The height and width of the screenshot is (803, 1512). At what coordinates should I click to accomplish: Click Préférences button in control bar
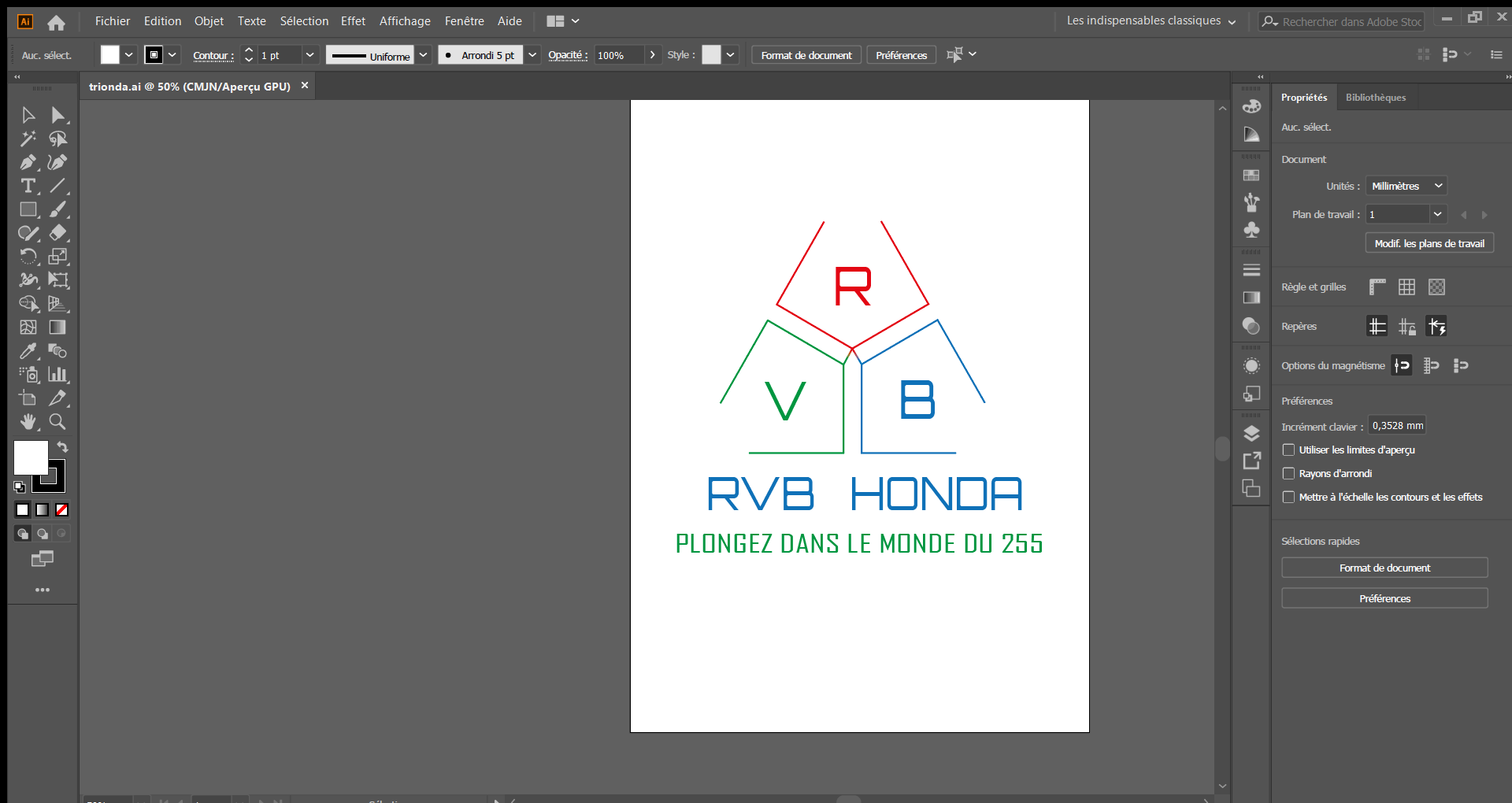[901, 55]
